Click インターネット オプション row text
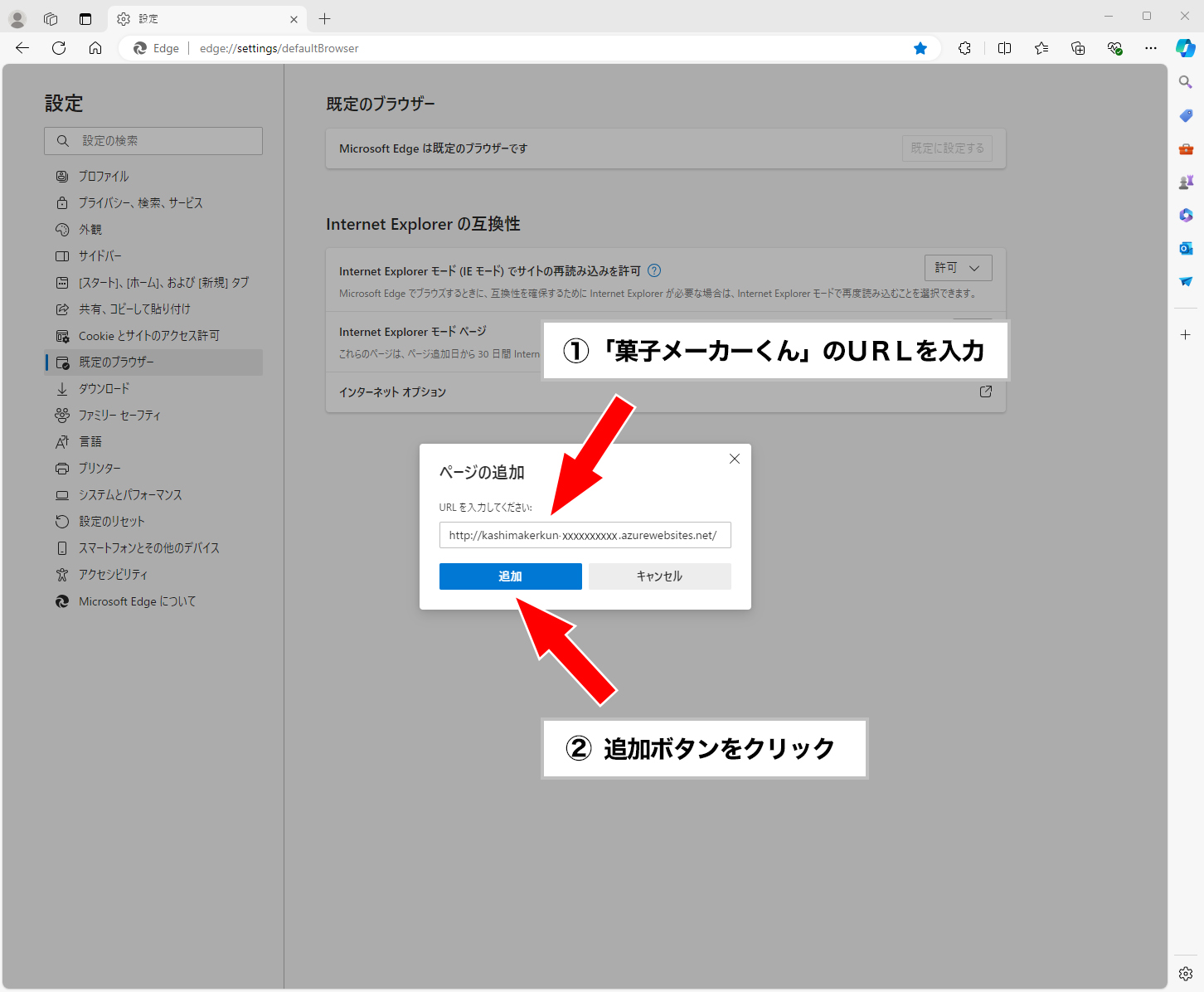Viewport: 1204px width, 992px height. (392, 391)
